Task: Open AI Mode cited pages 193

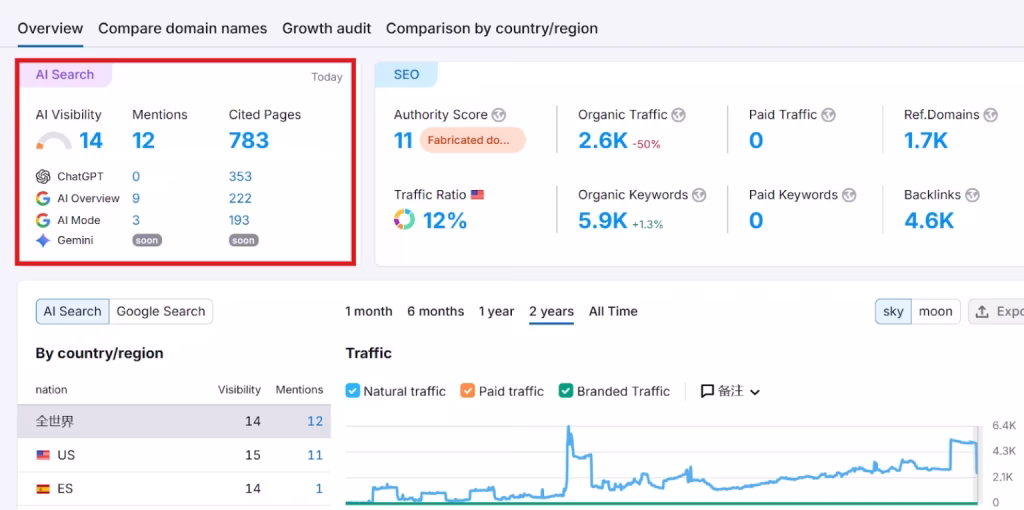Action: (x=239, y=220)
